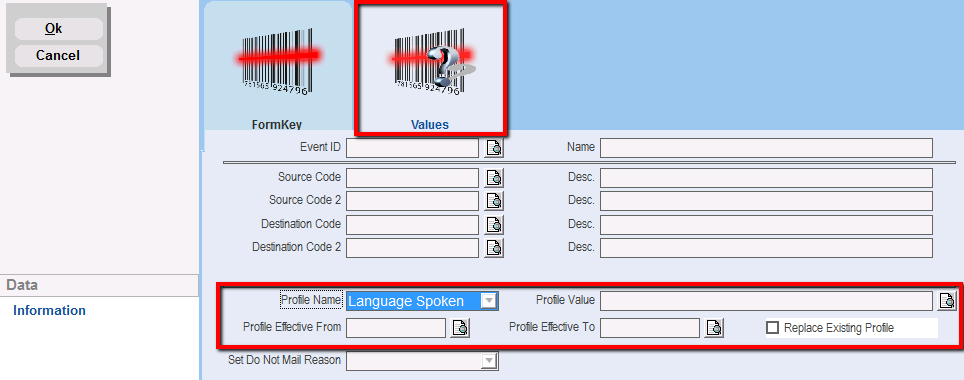Open lookup icon next to Event ID

(494, 148)
